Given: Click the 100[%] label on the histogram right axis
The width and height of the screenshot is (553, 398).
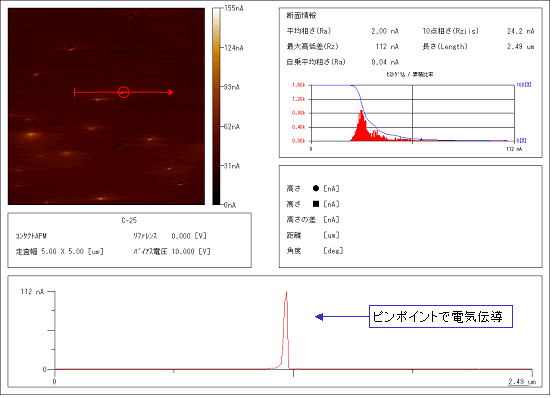Looking at the screenshot, I should (524, 85).
